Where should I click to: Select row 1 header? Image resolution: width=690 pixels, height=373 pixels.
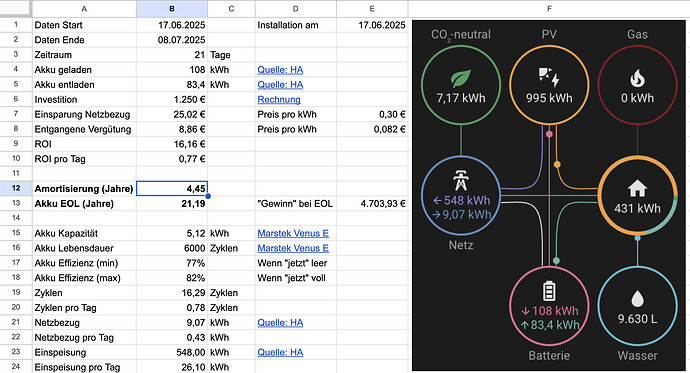coord(16,25)
